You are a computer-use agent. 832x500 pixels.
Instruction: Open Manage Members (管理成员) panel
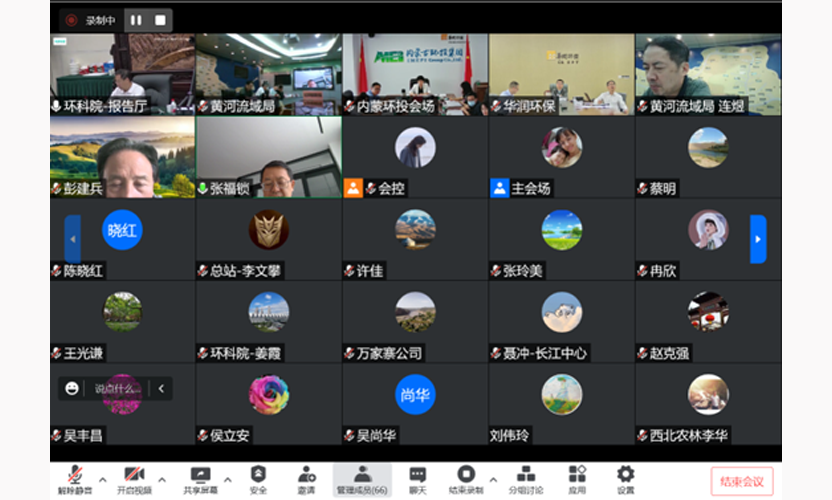tap(361, 476)
